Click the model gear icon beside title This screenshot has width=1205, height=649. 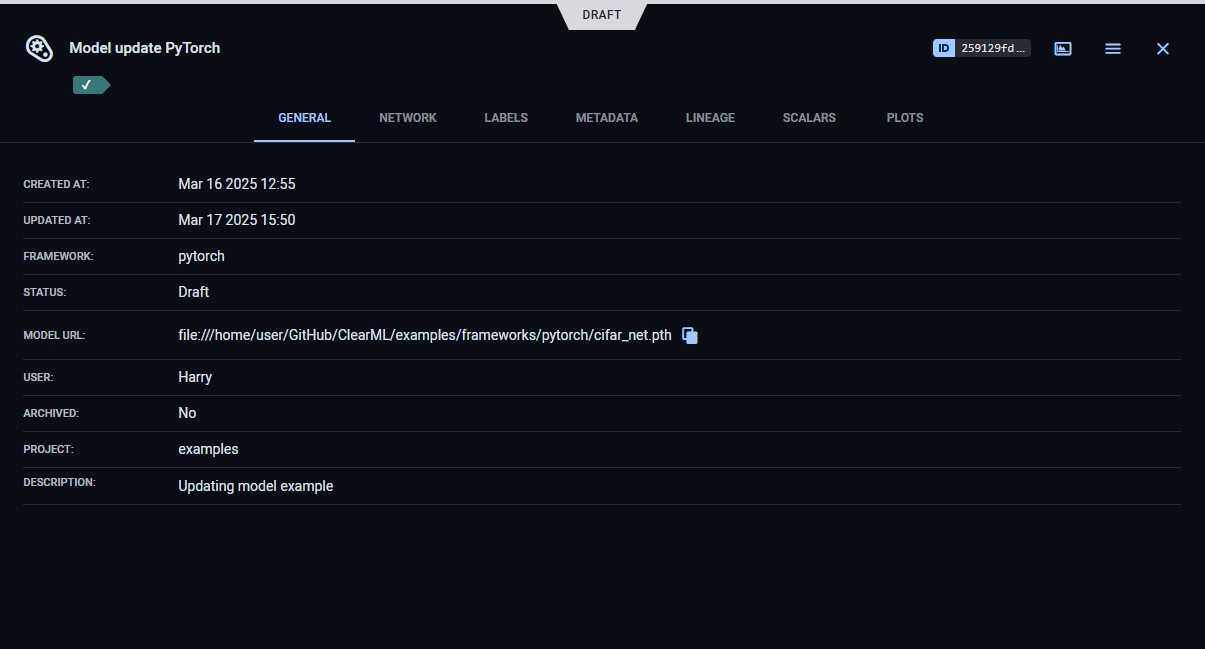point(38,48)
